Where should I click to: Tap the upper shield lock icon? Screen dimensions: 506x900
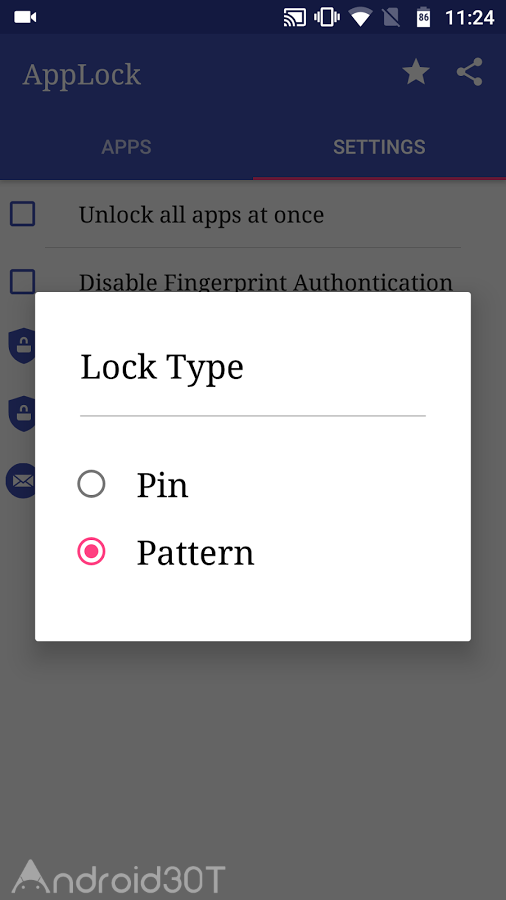click(x=22, y=346)
